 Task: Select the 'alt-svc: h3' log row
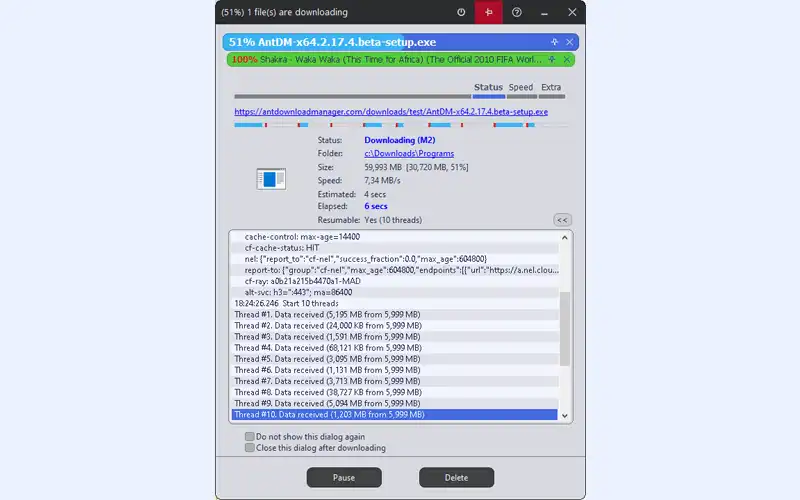(395, 292)
